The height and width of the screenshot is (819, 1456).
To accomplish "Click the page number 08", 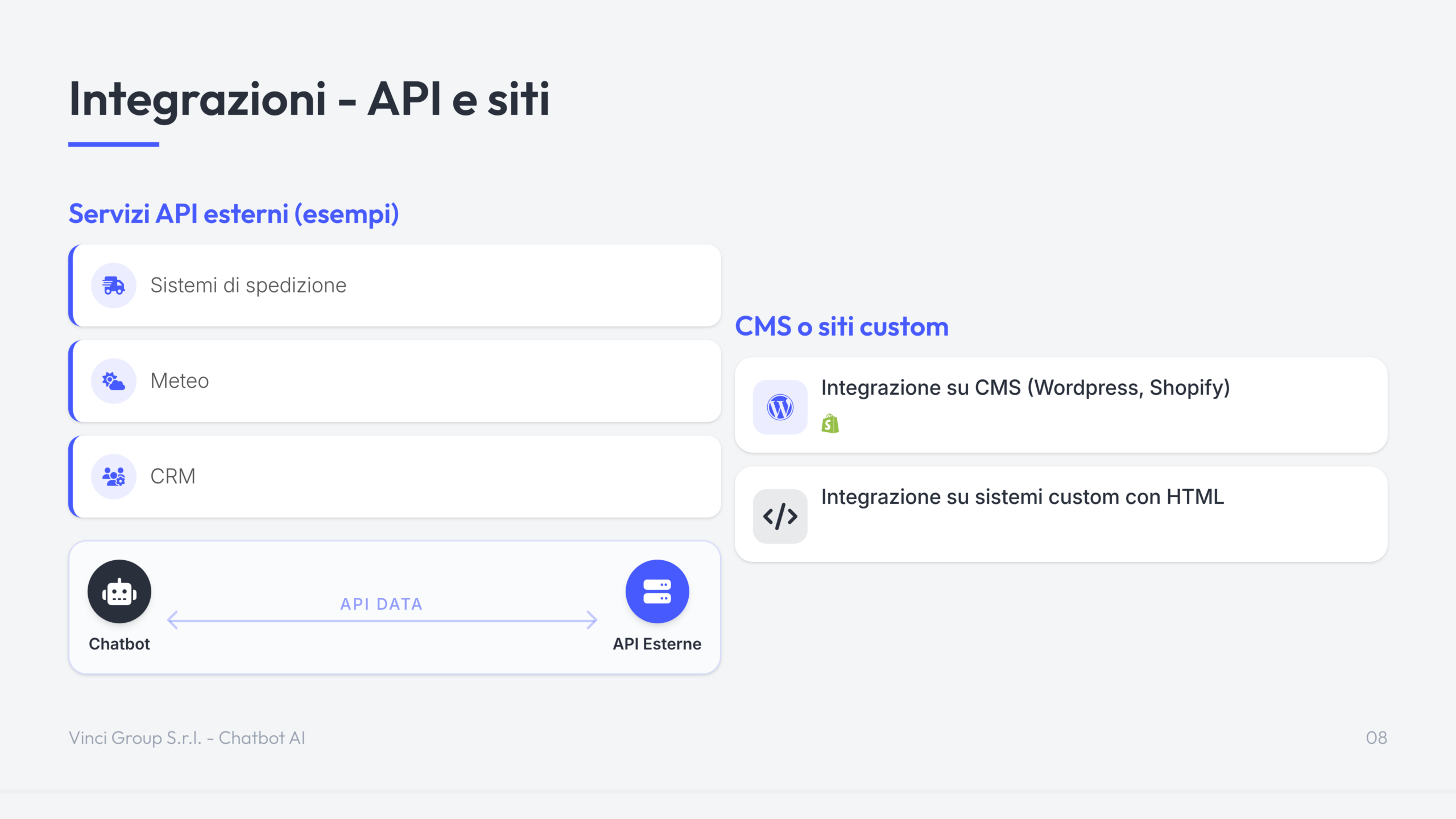I will 1376,738.
